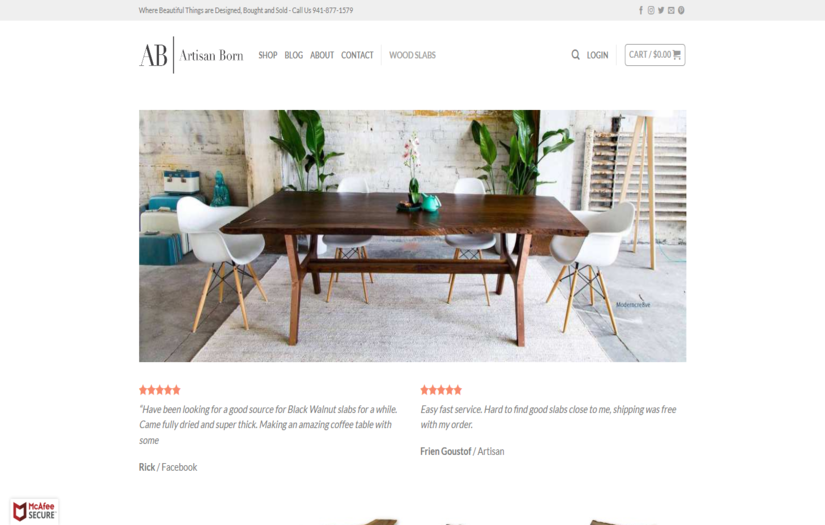Screen dimensions: 825x525
Task: Click the top bar phone number text
Action: coord(333,11)
